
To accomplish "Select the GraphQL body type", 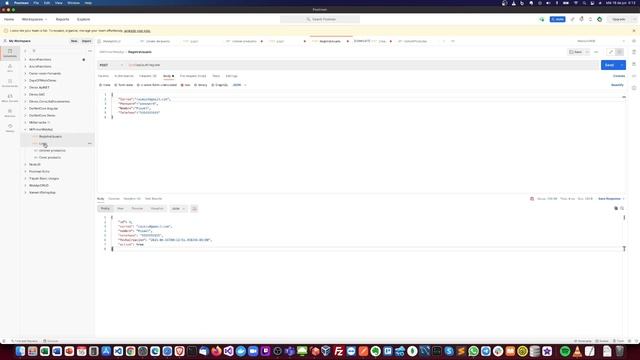I will [x=220, y=85].
